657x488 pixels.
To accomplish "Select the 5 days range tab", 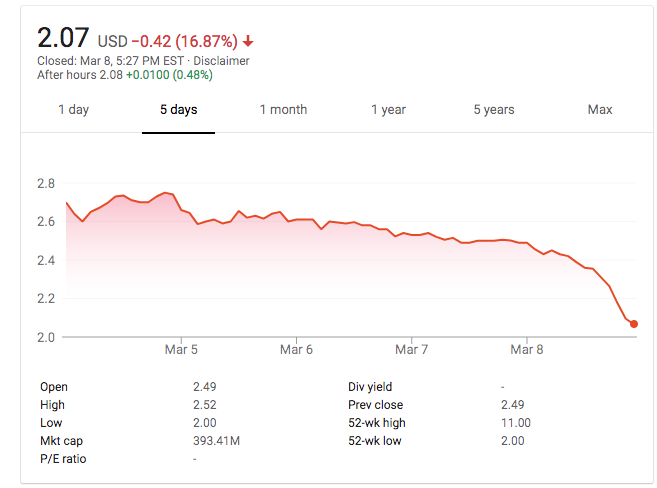I will 179,110.
